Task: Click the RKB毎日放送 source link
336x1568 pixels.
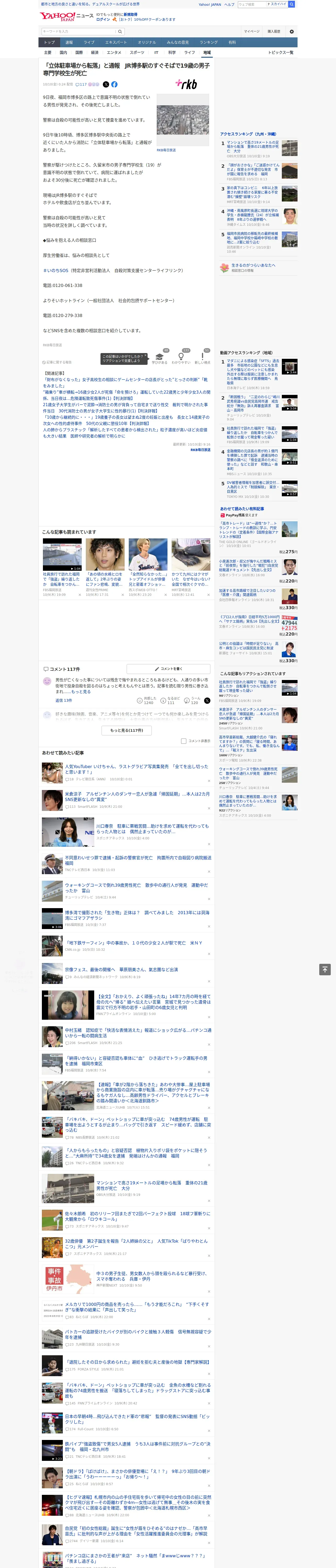Action: 200,450
